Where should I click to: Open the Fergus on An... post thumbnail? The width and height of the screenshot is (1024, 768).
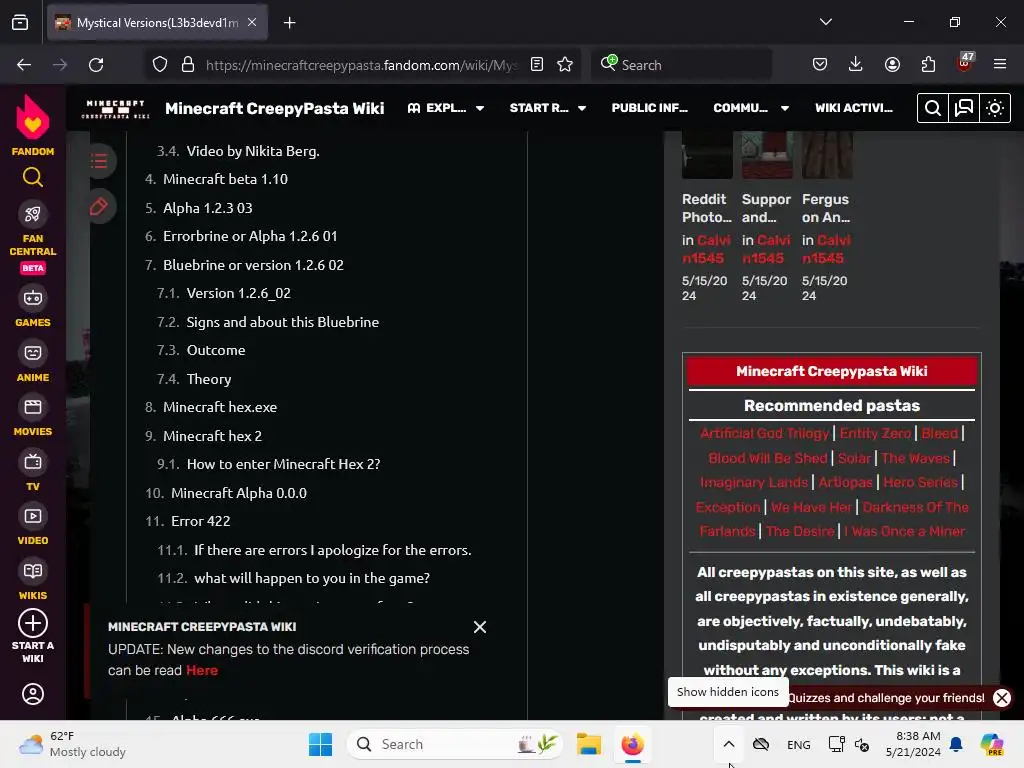(827, 155)
